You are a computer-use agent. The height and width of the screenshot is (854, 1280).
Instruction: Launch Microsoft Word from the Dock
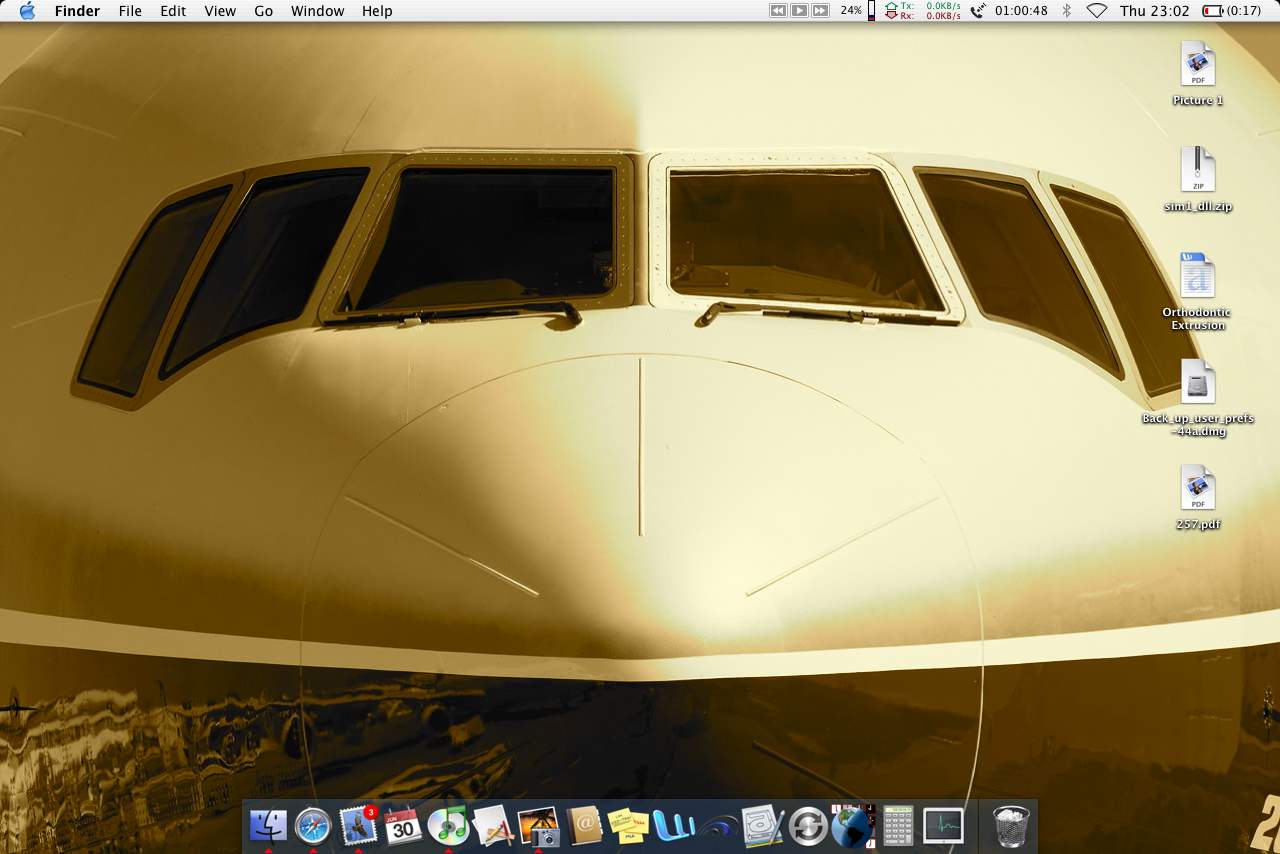pos(673,826)
